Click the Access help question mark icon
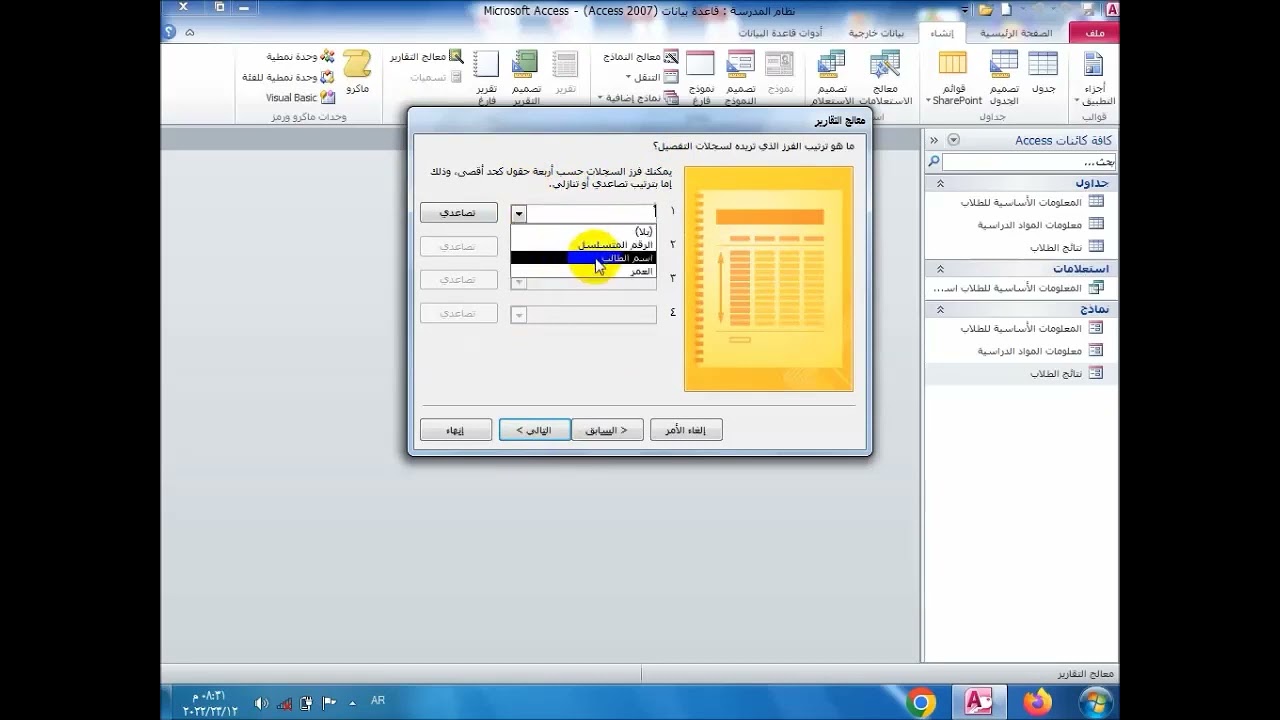The image size is (1280, 720). (170, 33)
